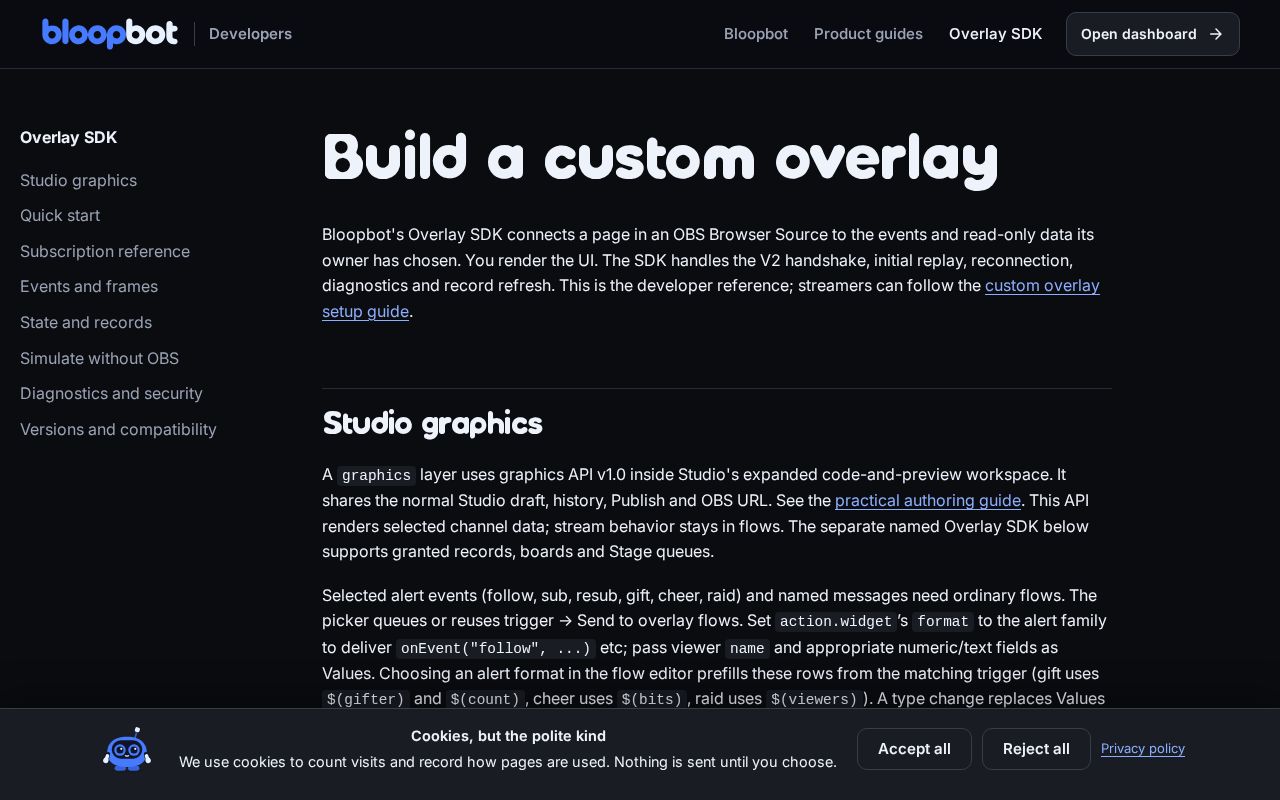Screen dimensions: 1280x800
Task: Open the Developers home link
Action: point(250,34)
